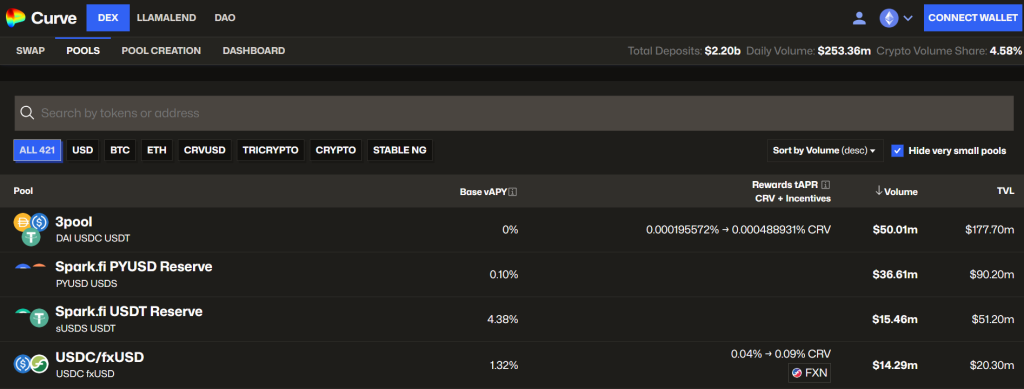This screenshot has width=1024, height=389.
Task: Select the USD filter chip
Action: click(83, 150)
